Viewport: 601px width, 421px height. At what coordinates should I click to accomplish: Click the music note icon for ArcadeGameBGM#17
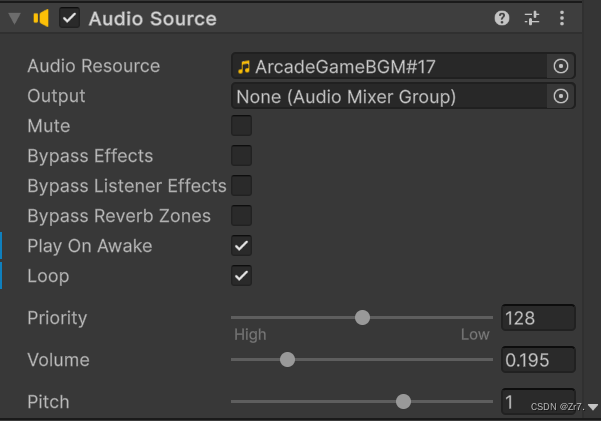244,67
